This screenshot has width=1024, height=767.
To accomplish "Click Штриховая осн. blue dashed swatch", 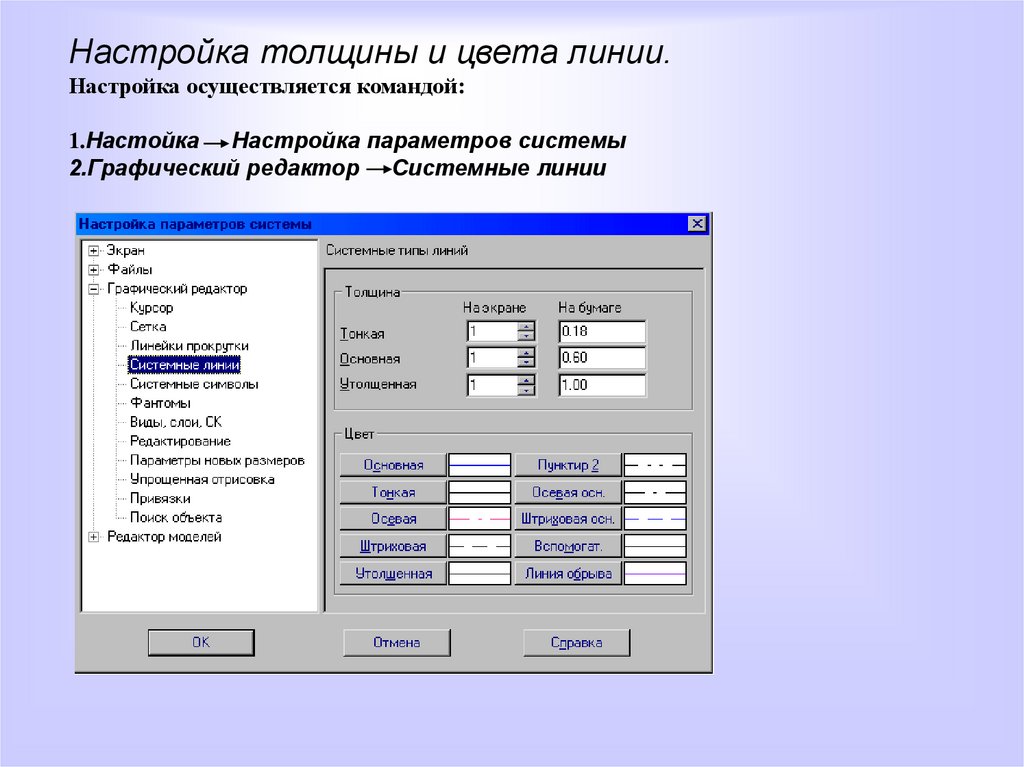I will point(655,519).
